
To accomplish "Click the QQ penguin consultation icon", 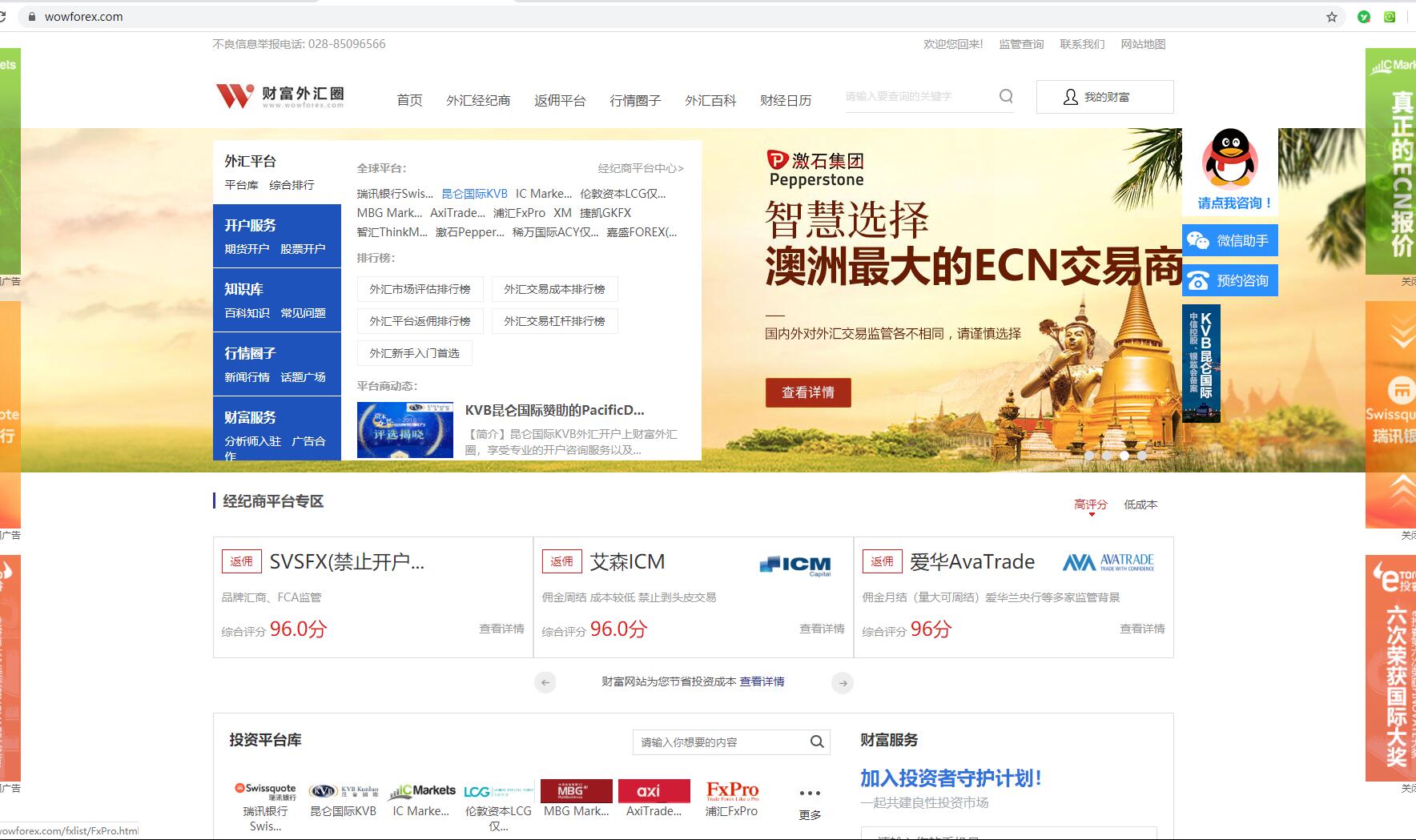I will tap(1229, 159).
